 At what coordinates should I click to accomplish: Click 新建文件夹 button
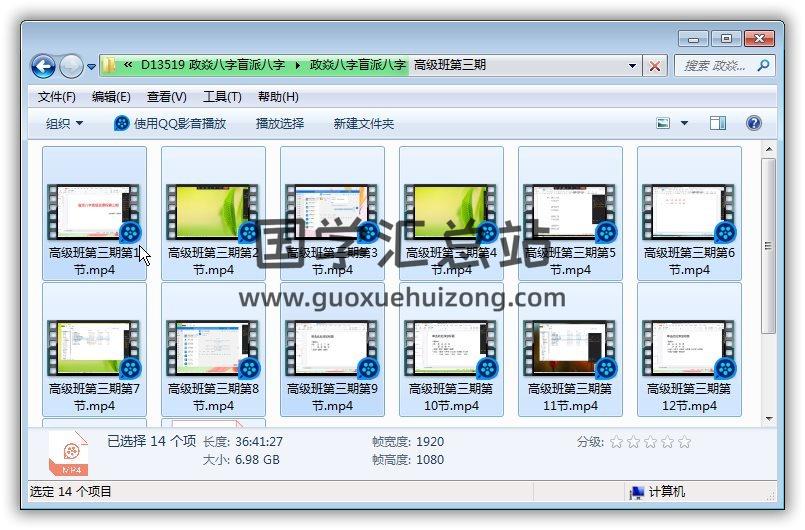363,123
